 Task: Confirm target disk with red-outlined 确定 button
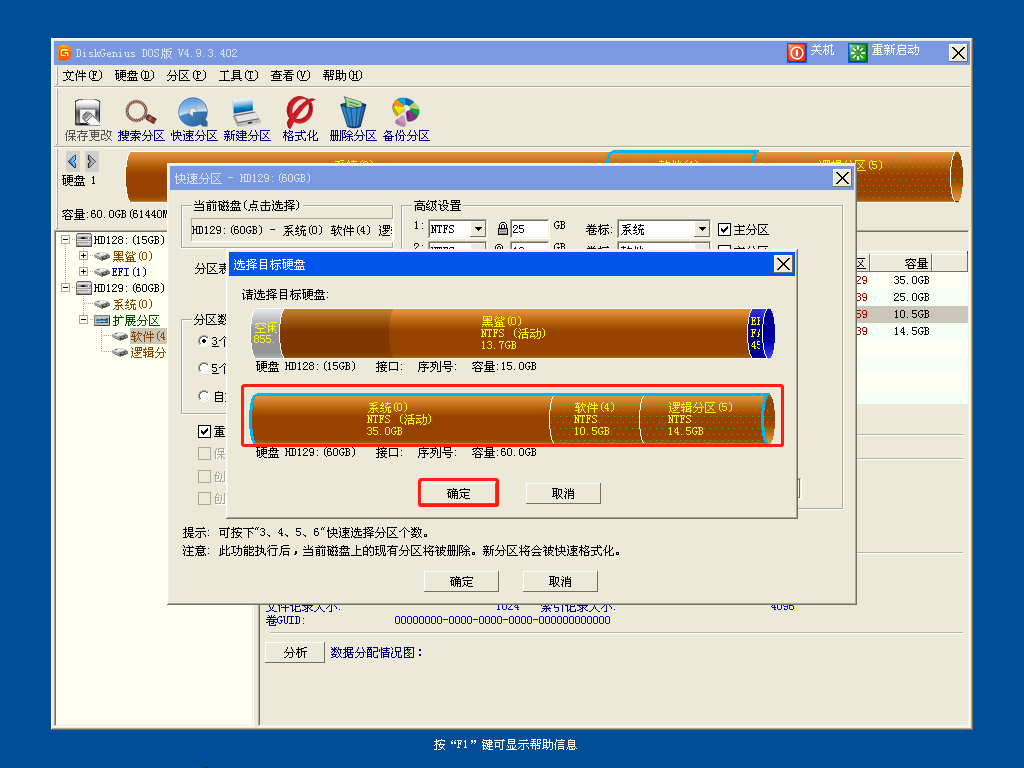[x=458, y=493]
